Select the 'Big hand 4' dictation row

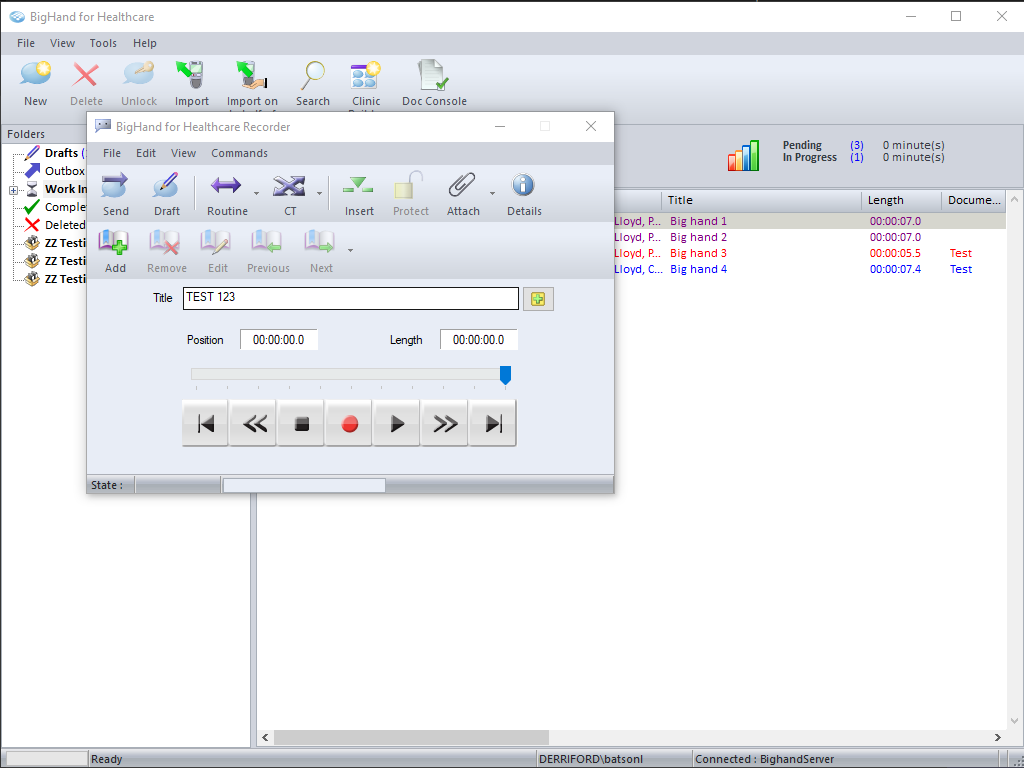pos(809,269)
